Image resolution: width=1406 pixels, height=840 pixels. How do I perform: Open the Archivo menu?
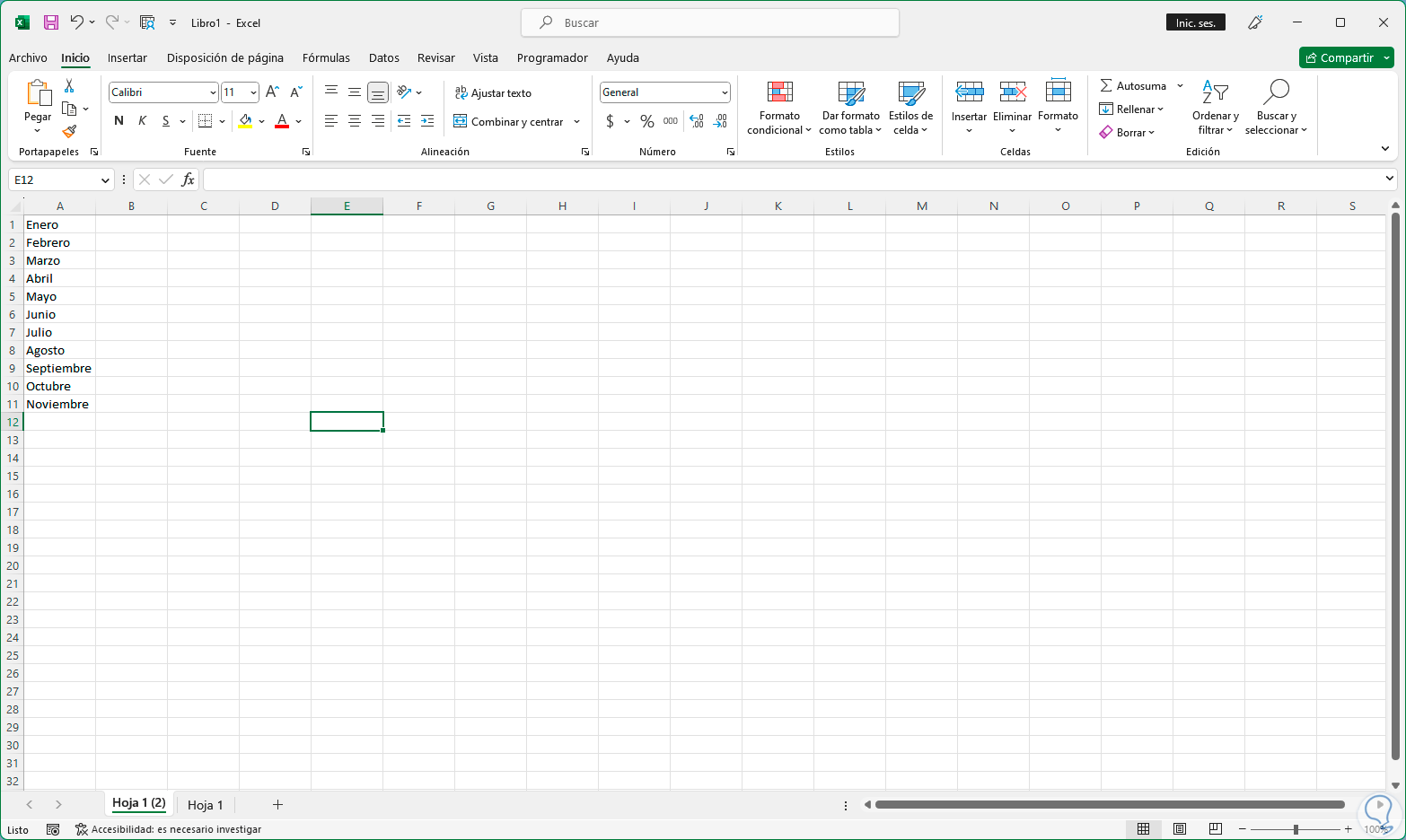pos(28,57)
